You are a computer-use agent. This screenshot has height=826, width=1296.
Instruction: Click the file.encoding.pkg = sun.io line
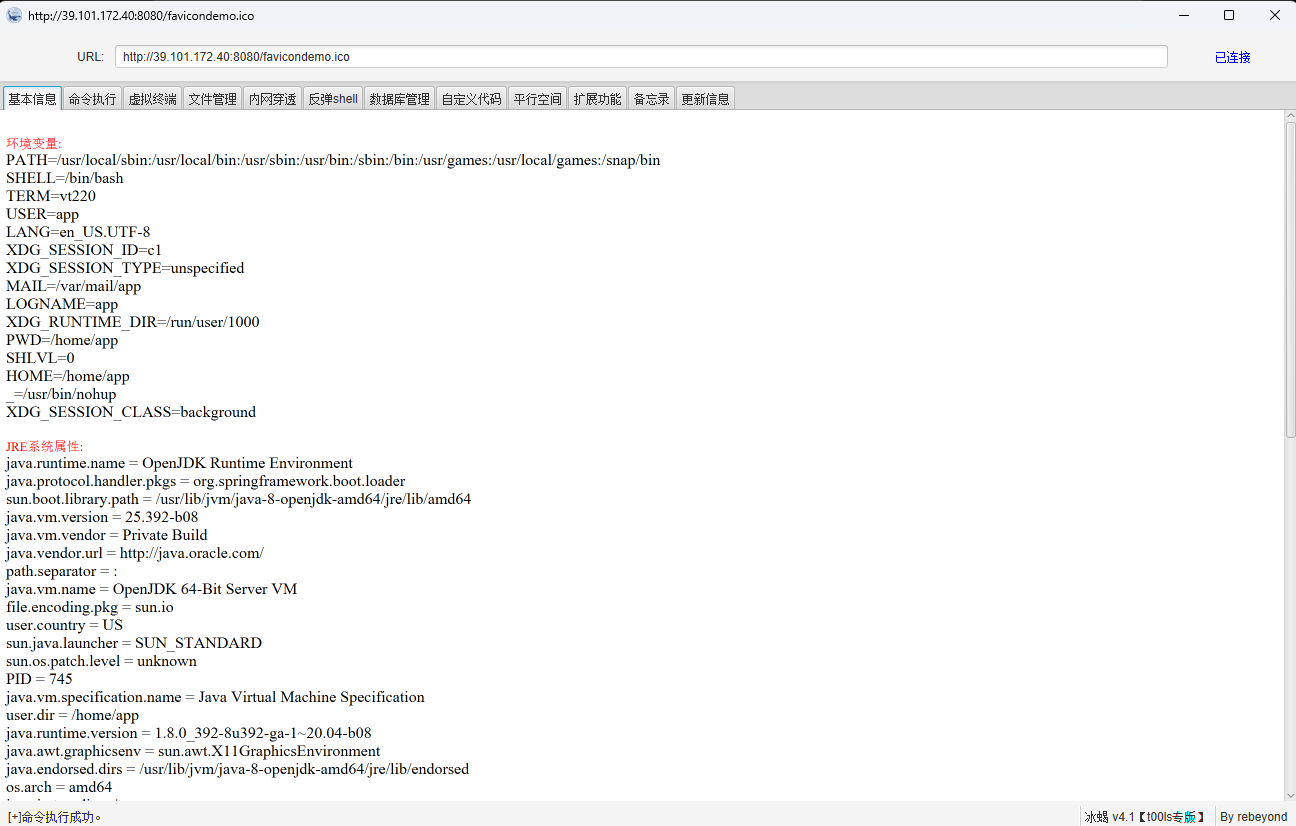click(x=90, y=607)
